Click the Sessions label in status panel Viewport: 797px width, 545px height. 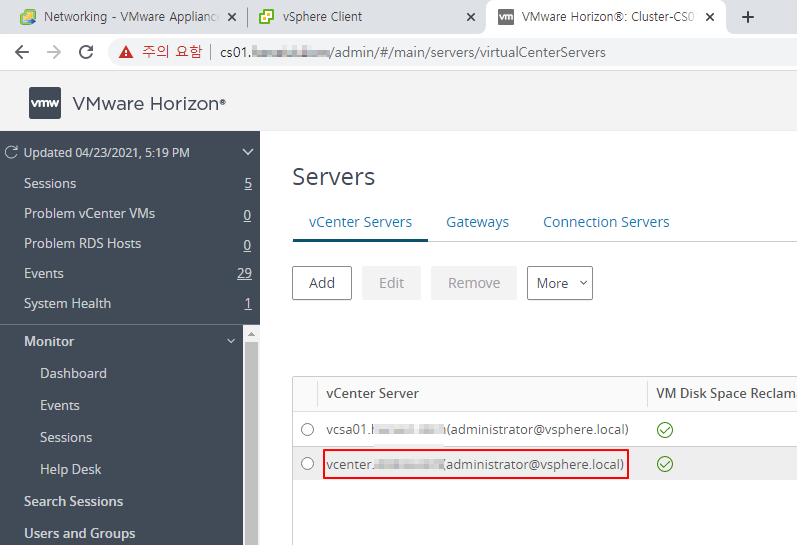(50, 184)
